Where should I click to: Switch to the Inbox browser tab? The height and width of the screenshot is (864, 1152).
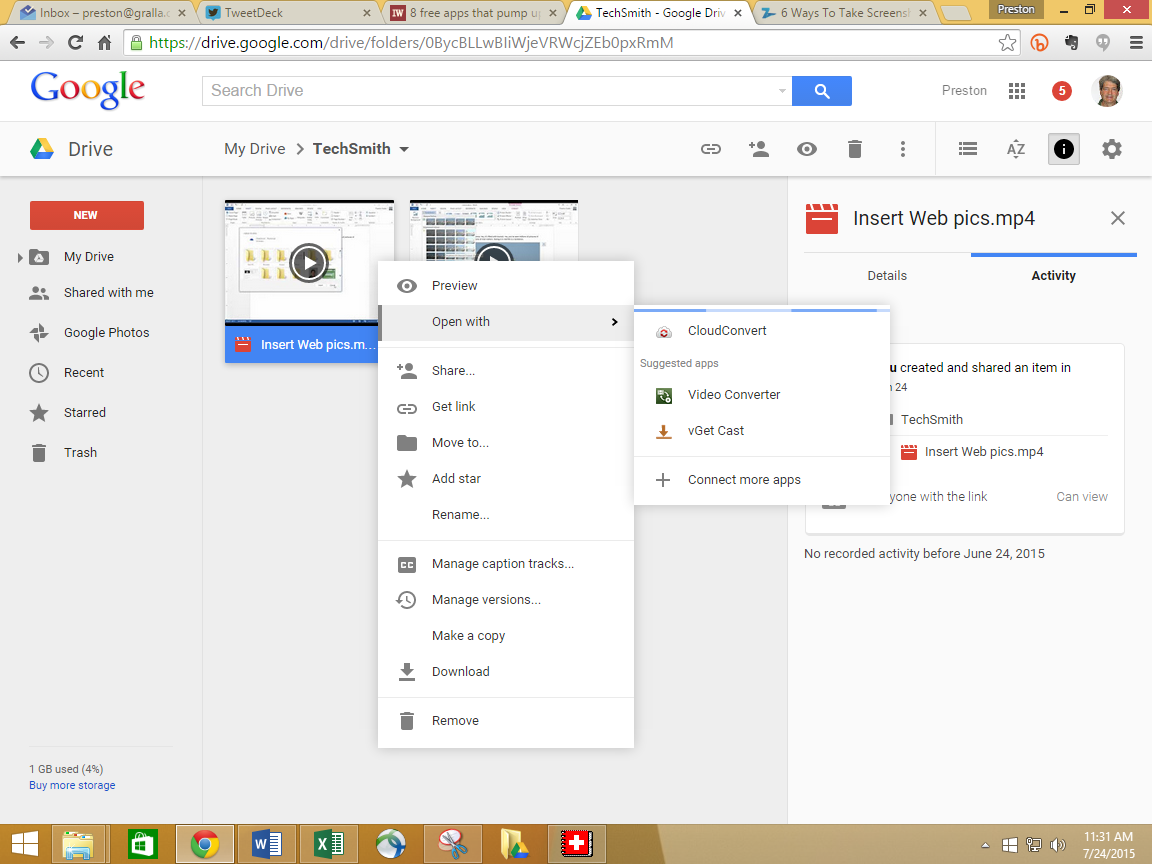pos(101,13)
